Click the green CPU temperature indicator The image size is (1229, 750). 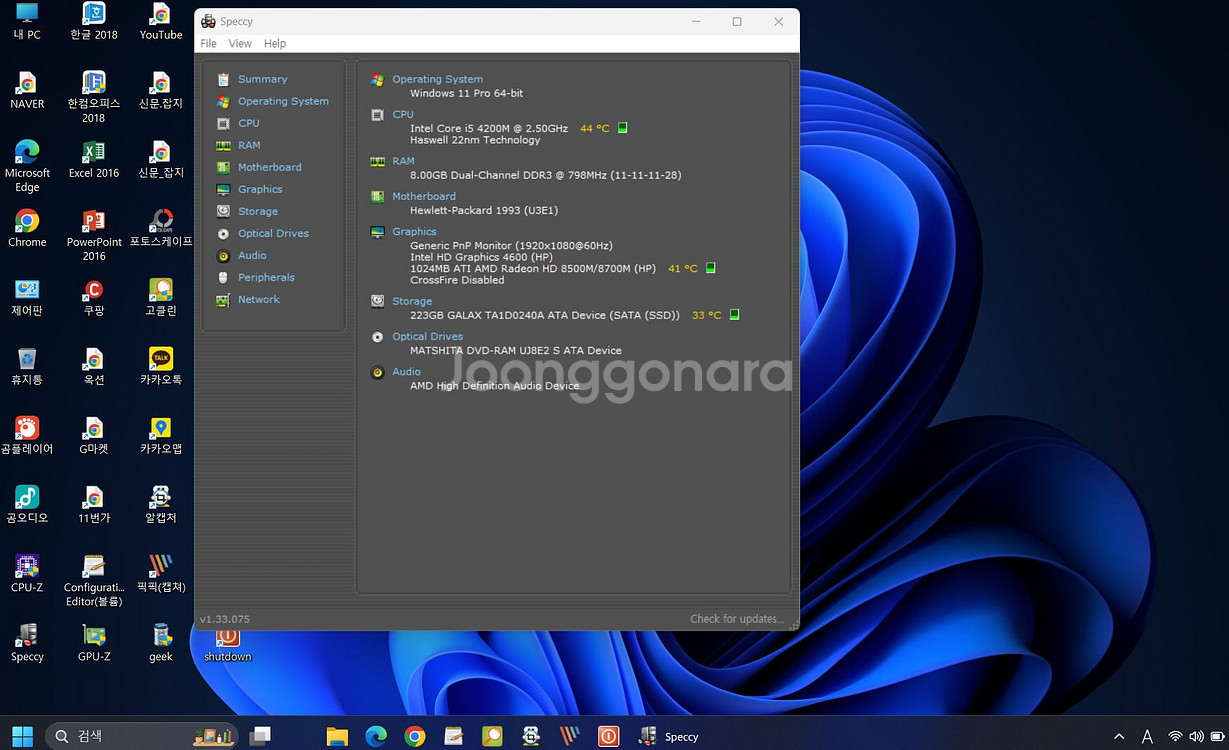point(623,128)
